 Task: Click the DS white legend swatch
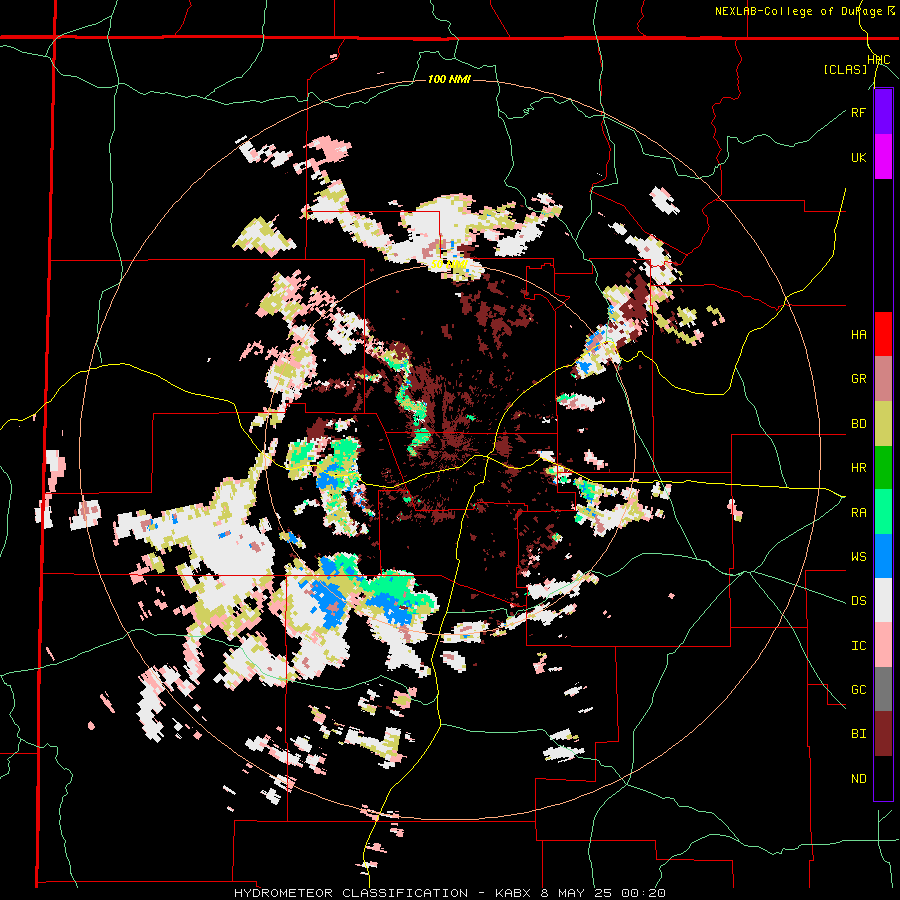point(883,600)
